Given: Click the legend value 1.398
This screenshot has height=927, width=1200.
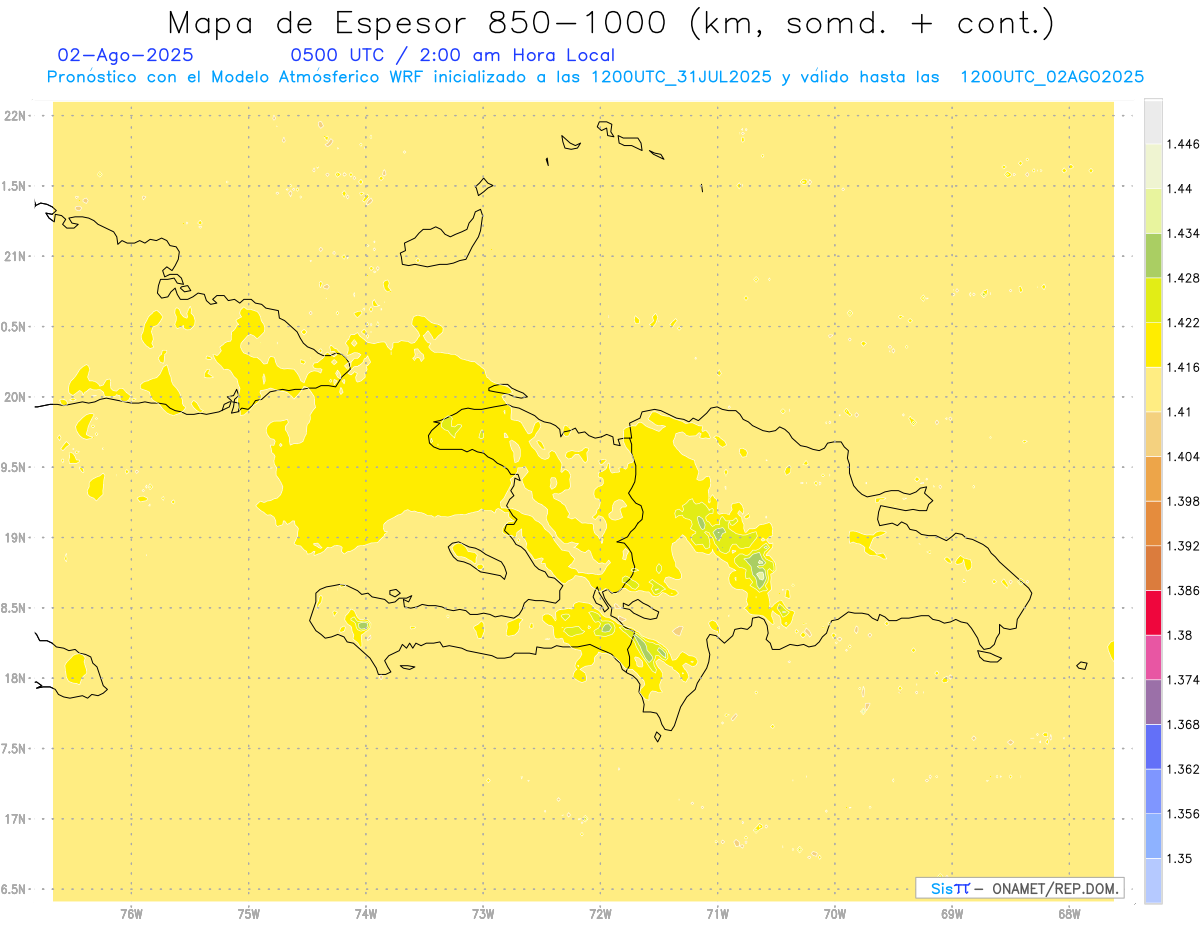Looking at the screenshot, I should [x=1183, y=501].
